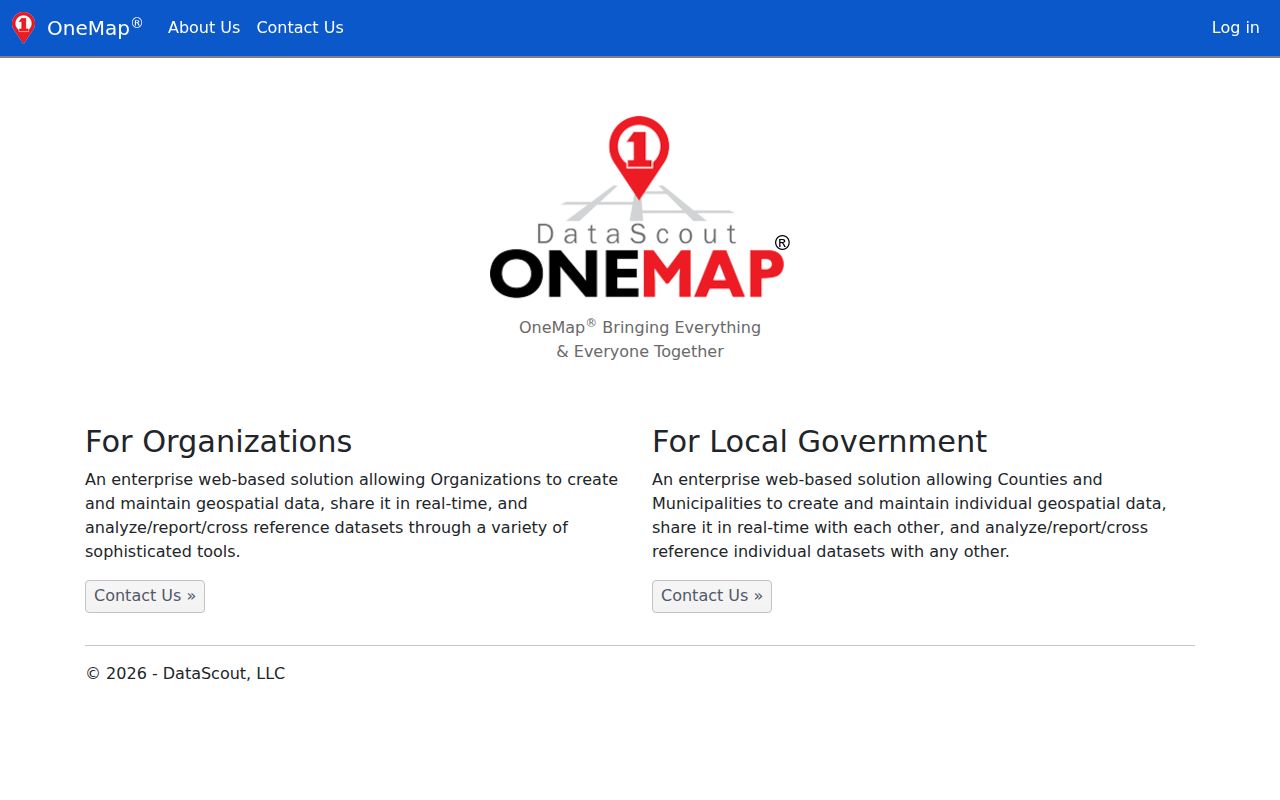1280x800 pixels.
Task: Click Contact Us button under For Organizations
Action: [x=145, y=596]
